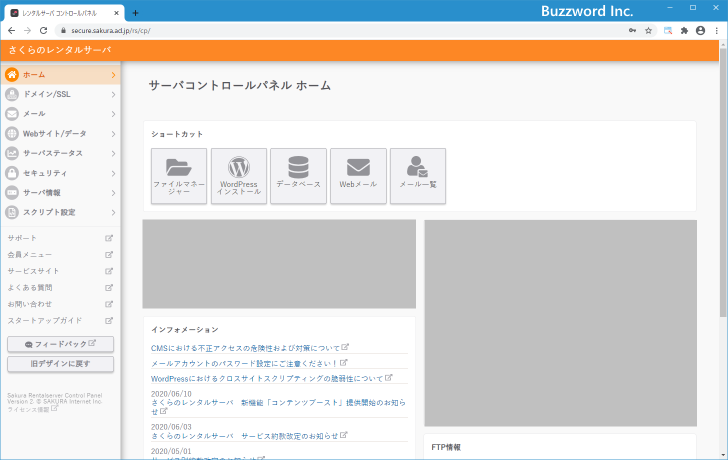Screen dimensions: 728x460
Task: Click the サーバ情報 icon in sidebar
Action: pos(12,193)
